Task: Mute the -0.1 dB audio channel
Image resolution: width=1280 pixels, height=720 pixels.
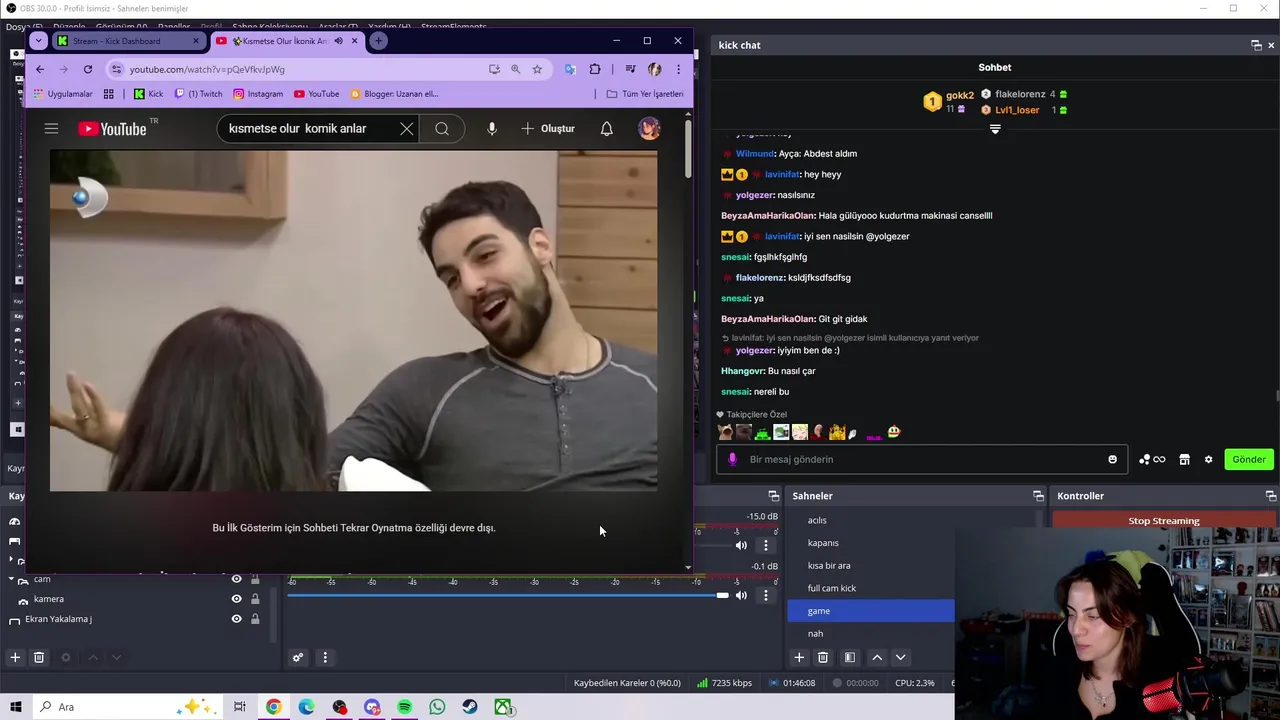Action: (741, 595)
